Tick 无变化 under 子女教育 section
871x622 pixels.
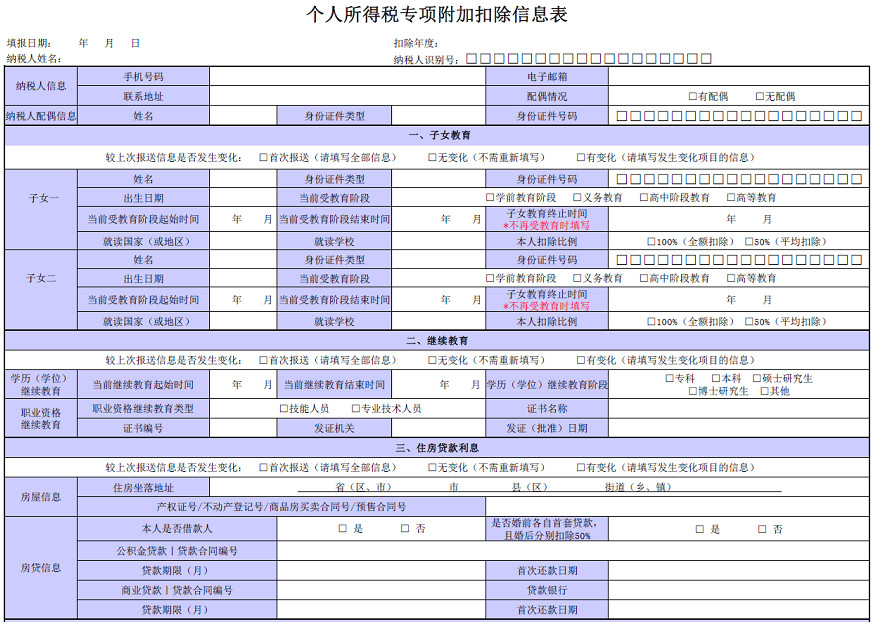click(x=432, y=158)
